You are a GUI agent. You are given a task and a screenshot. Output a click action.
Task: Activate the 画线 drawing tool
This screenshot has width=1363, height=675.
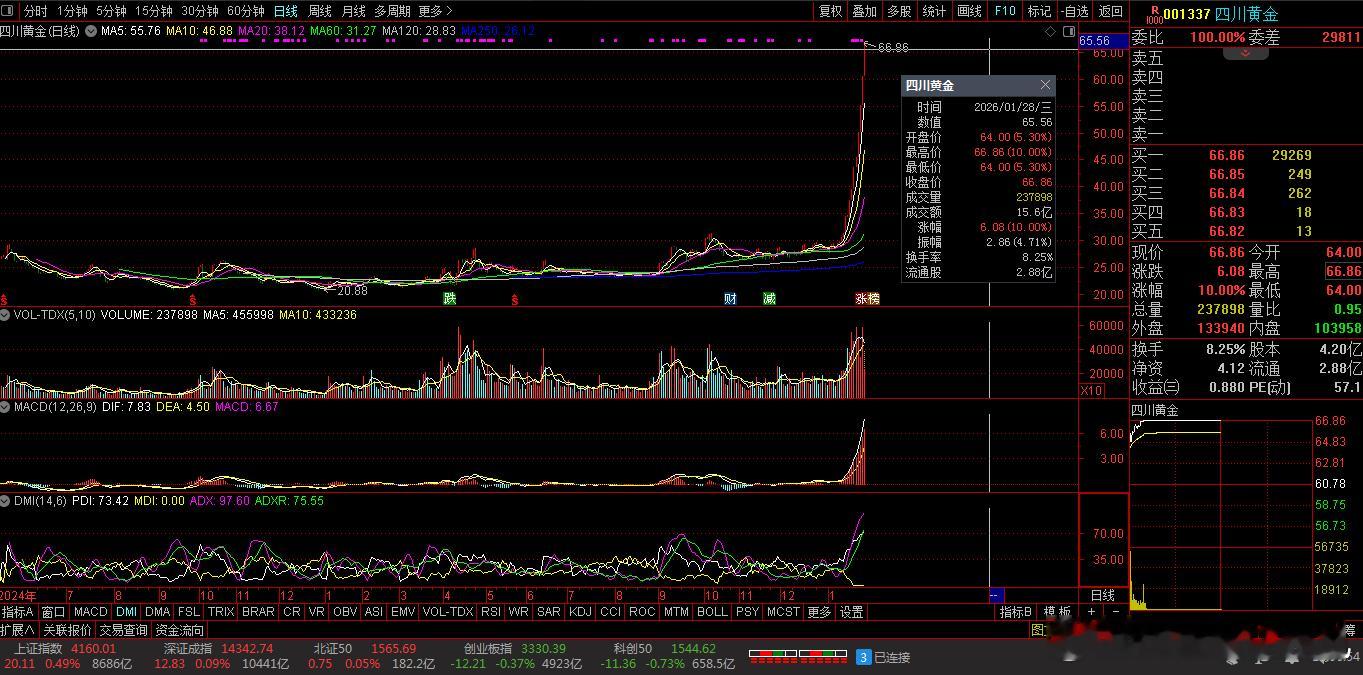(x=969, y=11)
